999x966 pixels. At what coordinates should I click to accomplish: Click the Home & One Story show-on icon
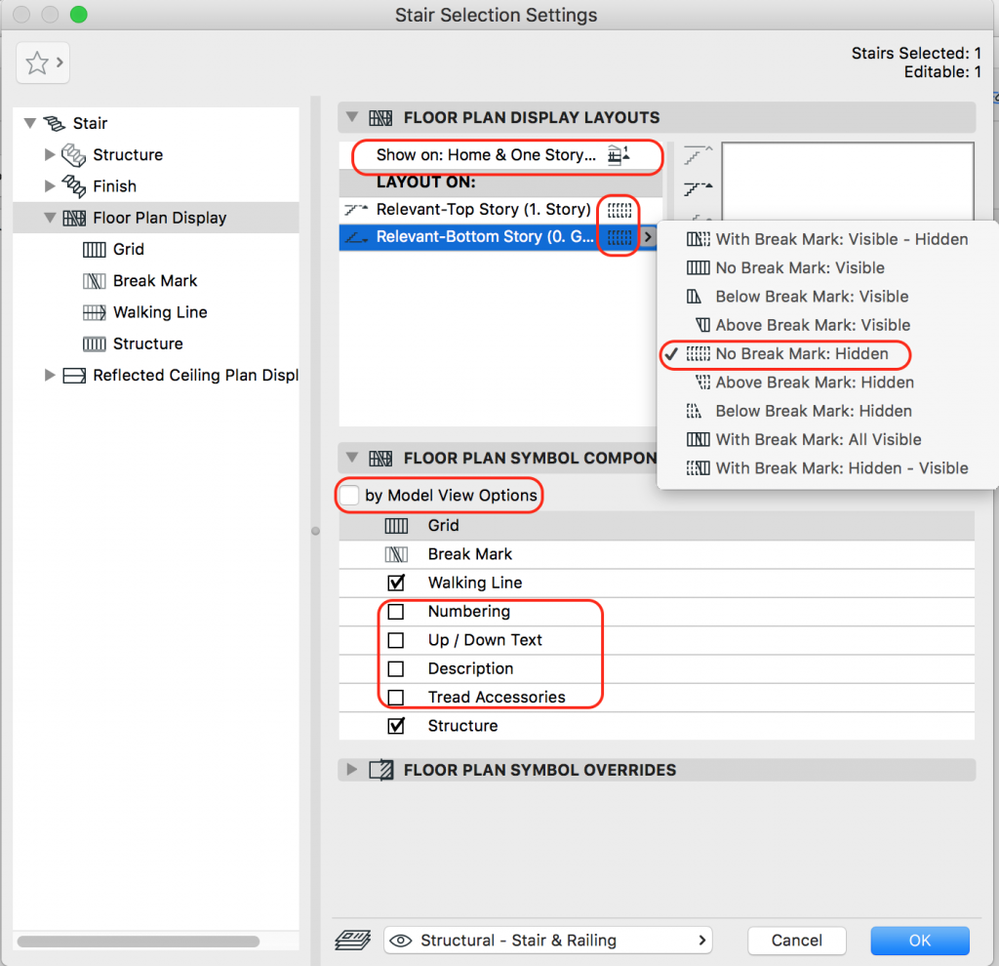(618, 155)
